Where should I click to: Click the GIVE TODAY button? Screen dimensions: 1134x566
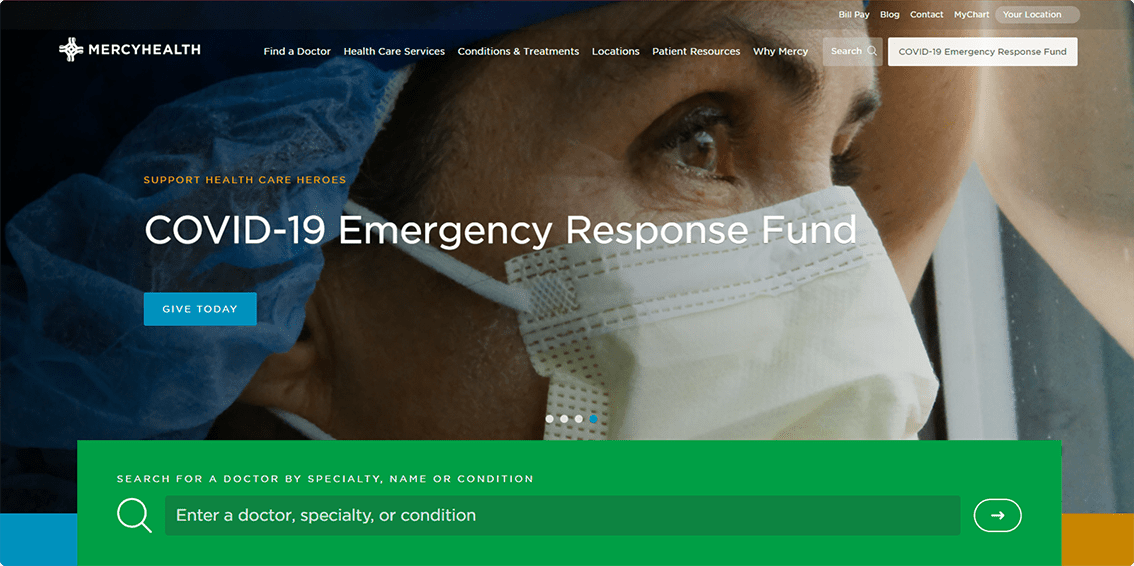[x=200, y=309]
